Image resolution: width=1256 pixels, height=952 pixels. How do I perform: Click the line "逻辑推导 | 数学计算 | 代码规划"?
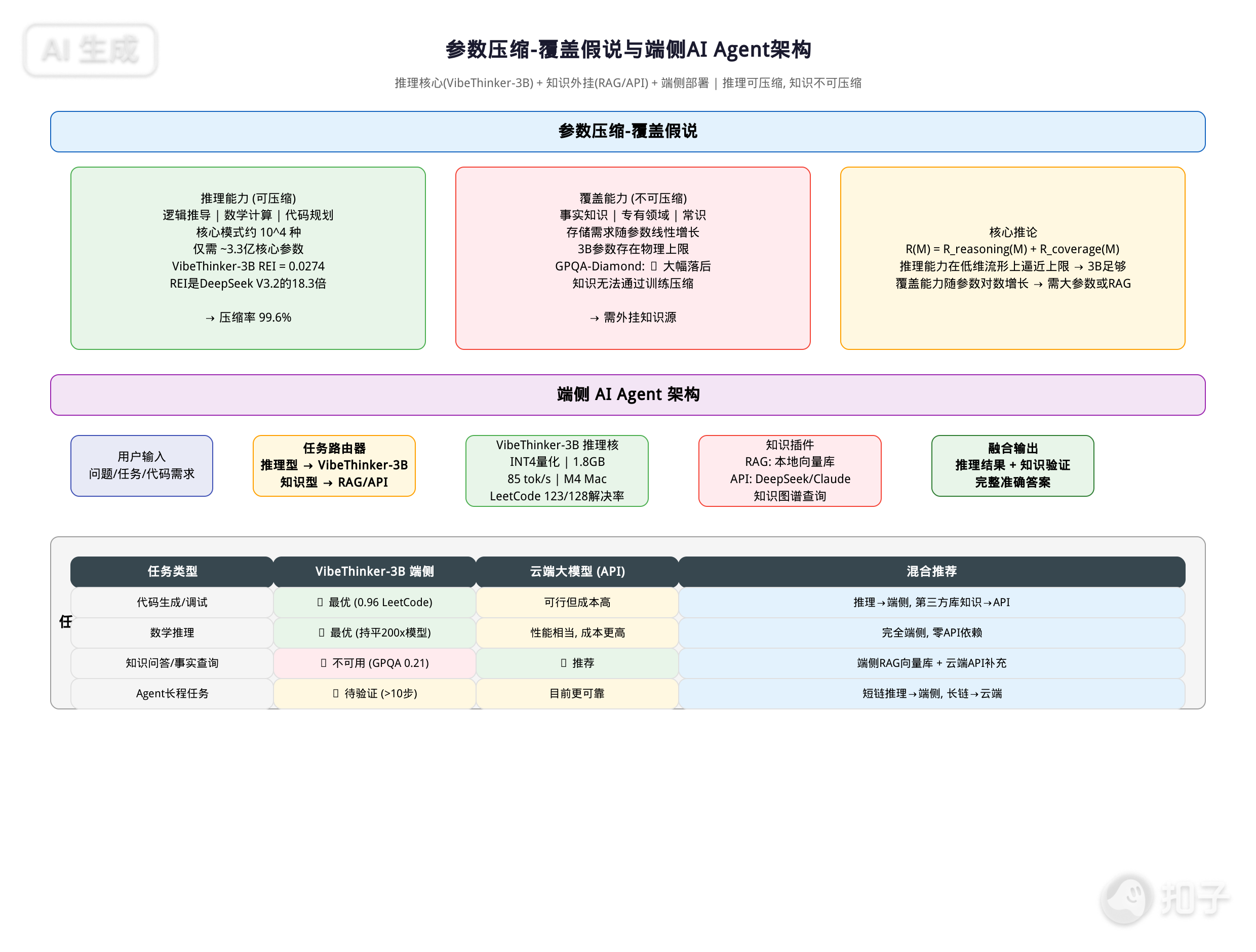pos(248,215)
